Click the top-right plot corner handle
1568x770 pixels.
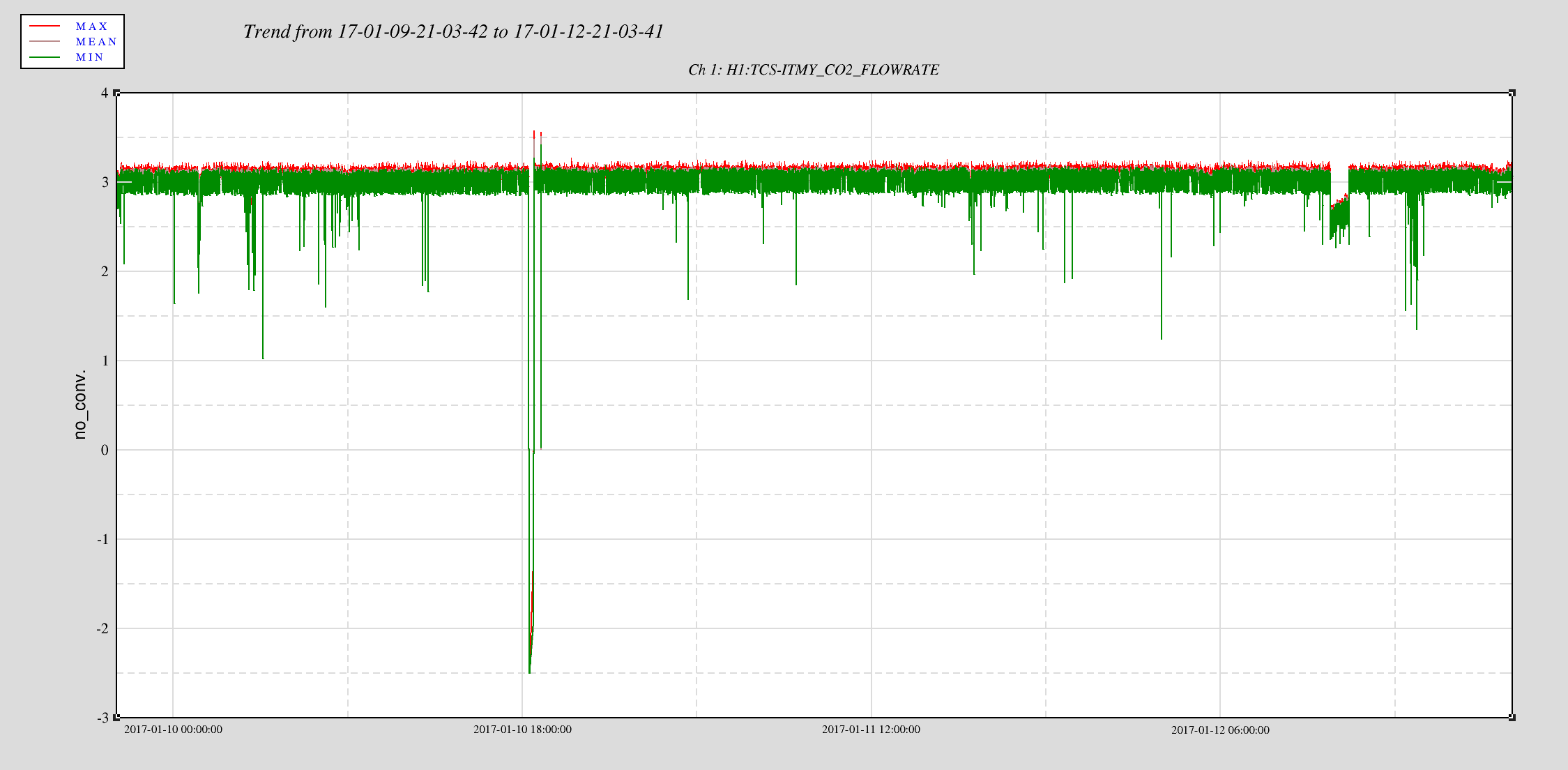(x=1512, y=93)
